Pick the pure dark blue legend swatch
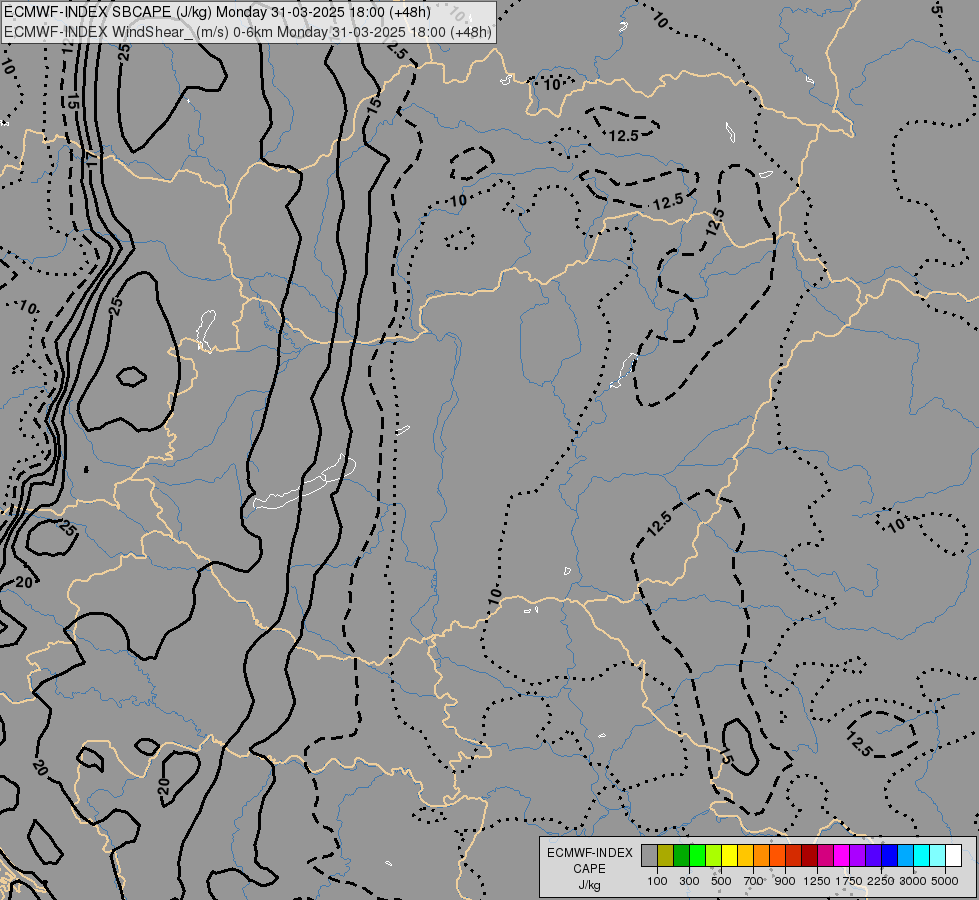Viewport: 979px width, 900px height. (889, 856)
